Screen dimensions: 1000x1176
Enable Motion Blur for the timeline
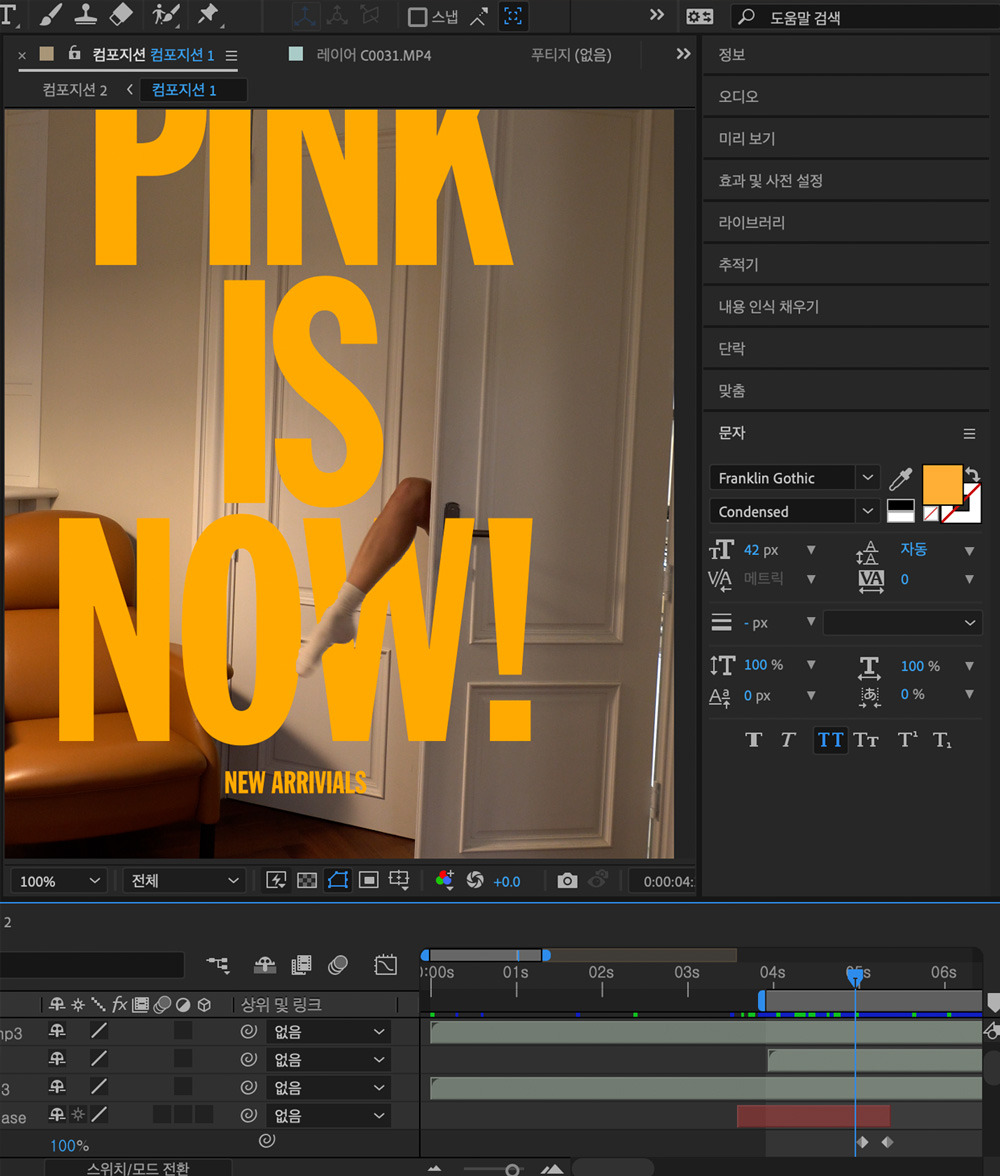click(x=338, y=964)
